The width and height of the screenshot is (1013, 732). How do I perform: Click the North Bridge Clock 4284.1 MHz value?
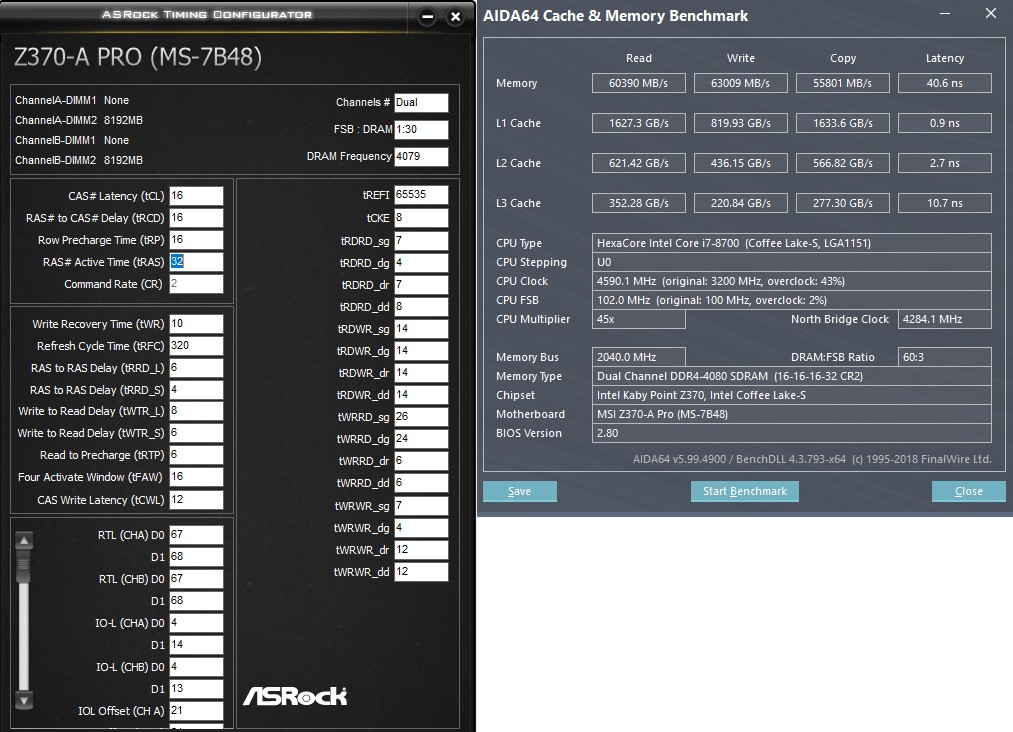pos(945,319)
